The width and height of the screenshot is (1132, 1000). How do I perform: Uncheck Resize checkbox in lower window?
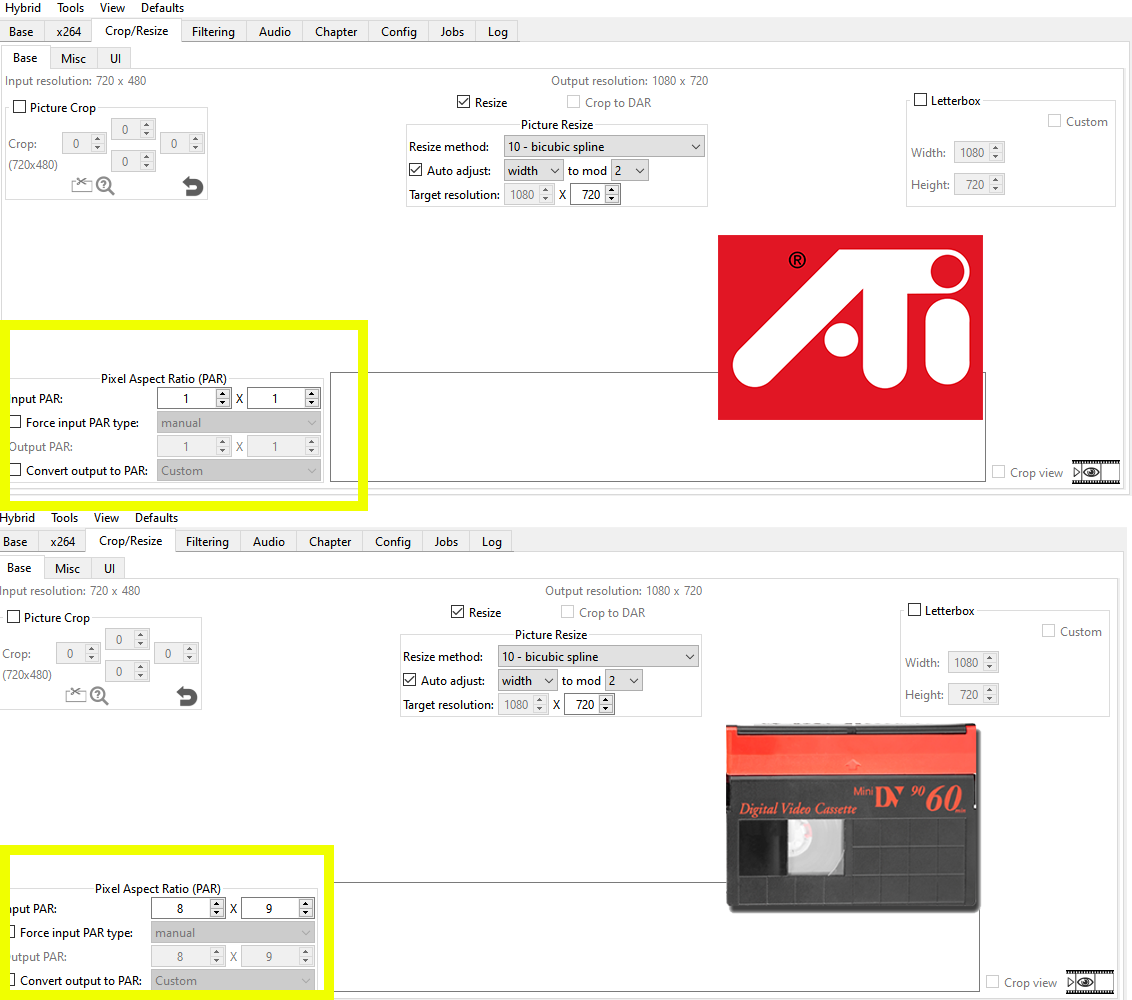click(458, 612)
